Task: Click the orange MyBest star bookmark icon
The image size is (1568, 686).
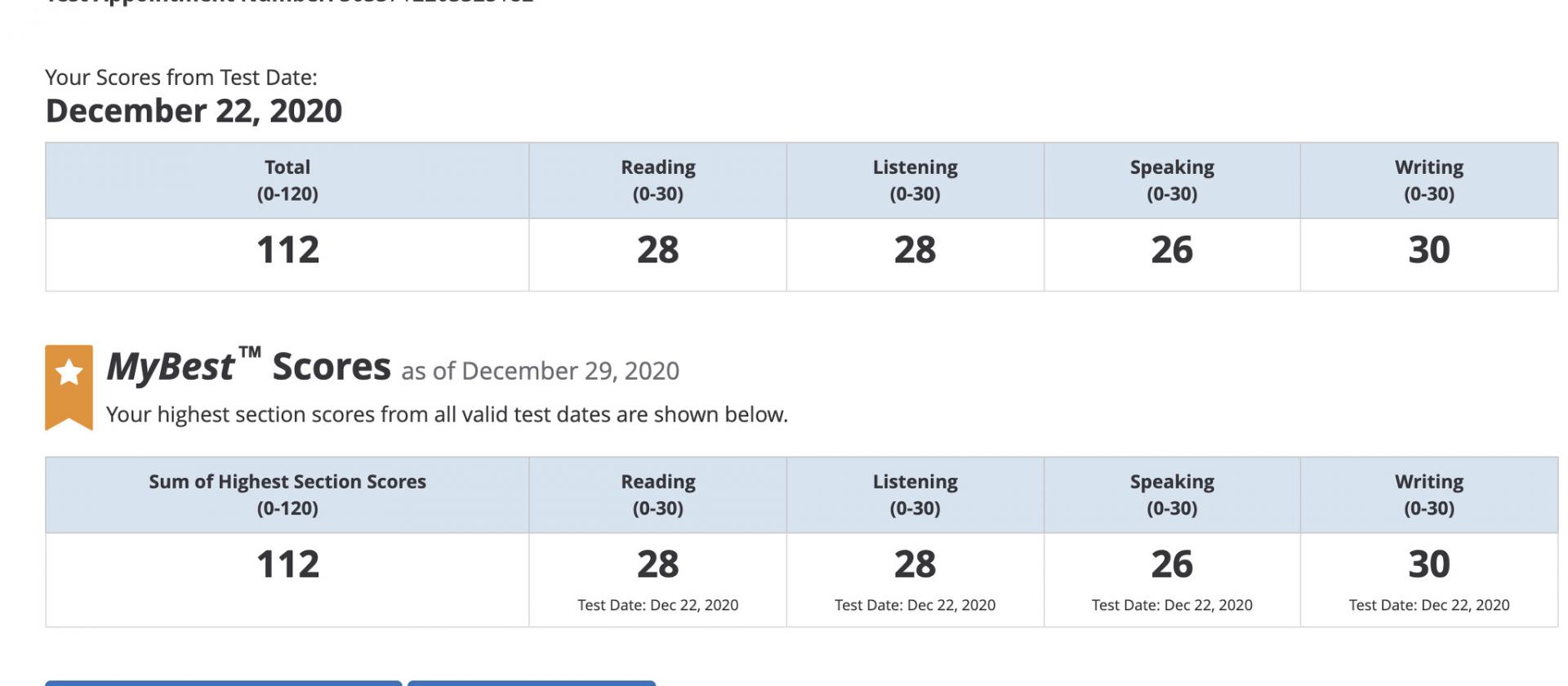Action: 69,387
